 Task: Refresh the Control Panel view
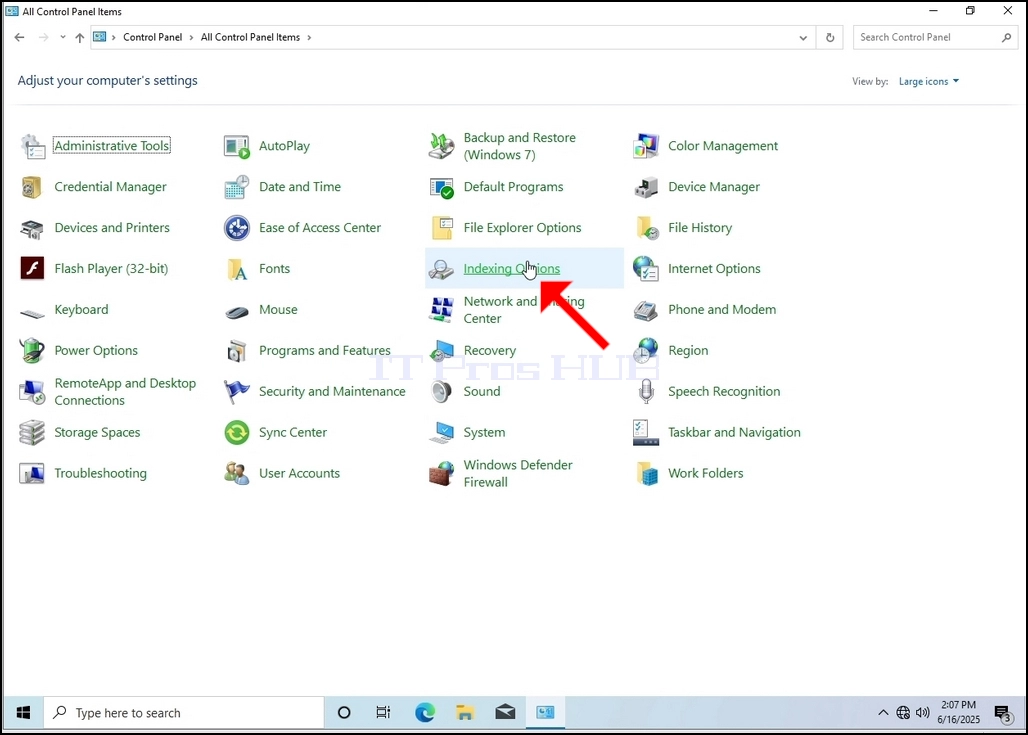pyautogui.click(x=830, y=38)
